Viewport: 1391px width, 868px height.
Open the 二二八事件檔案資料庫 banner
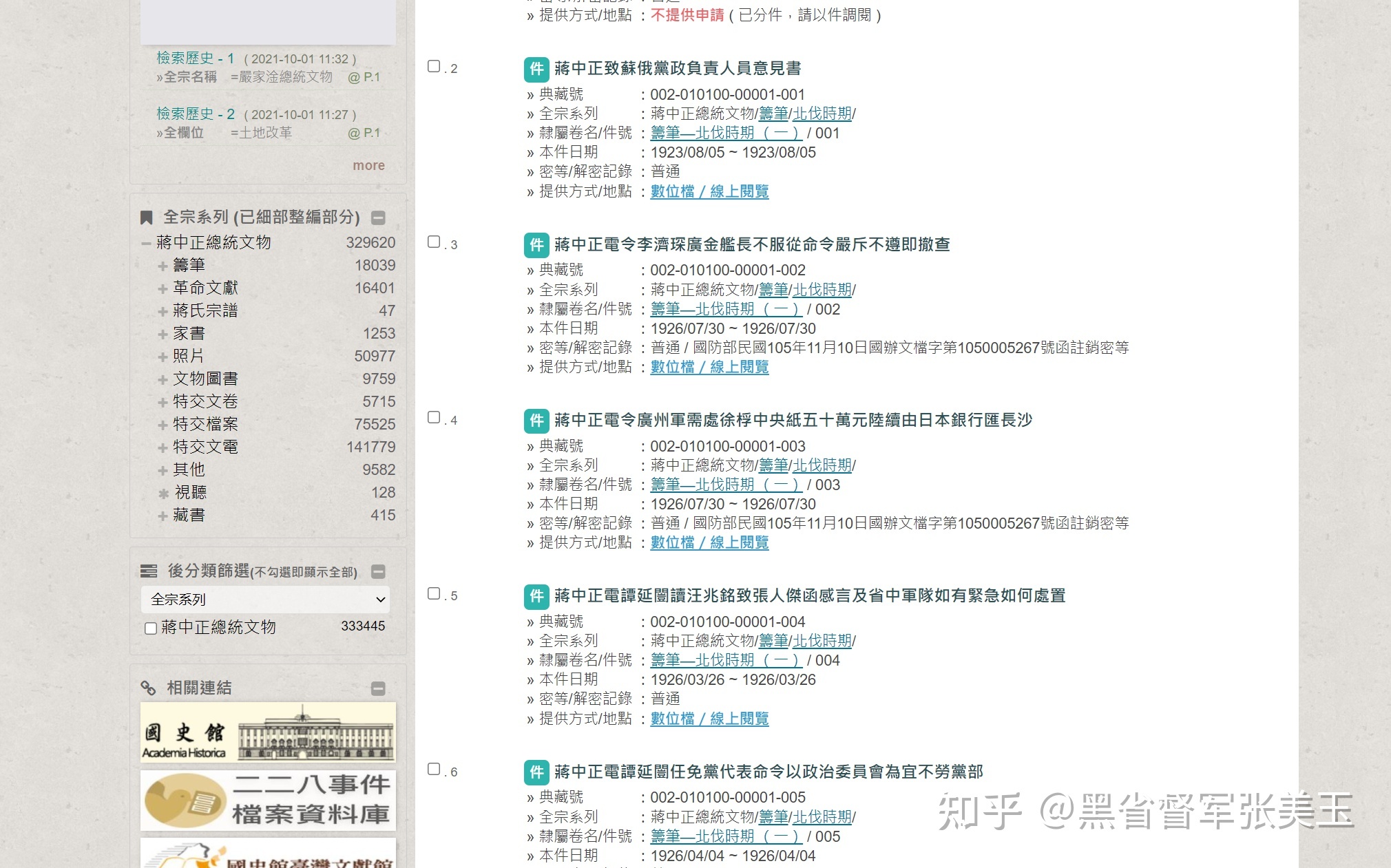[x=268, y=800]
